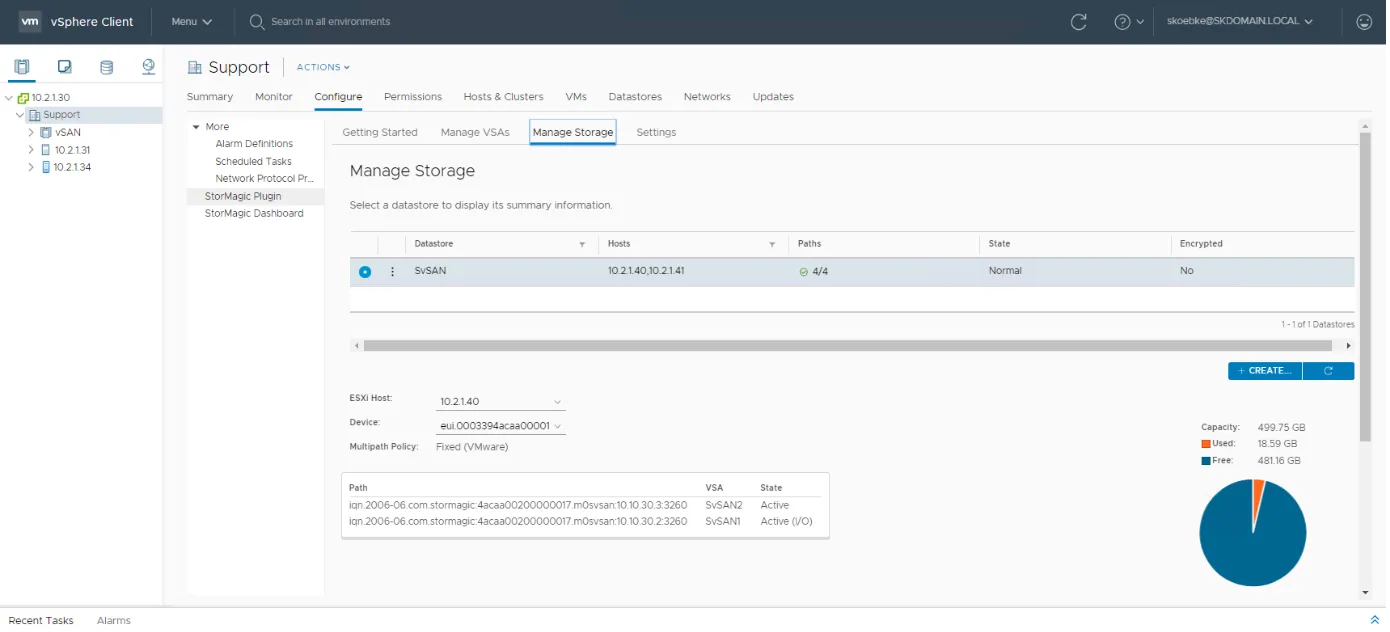Click the Datastore column filter icon
1390x632 pixels.
[x=582, y=244]
